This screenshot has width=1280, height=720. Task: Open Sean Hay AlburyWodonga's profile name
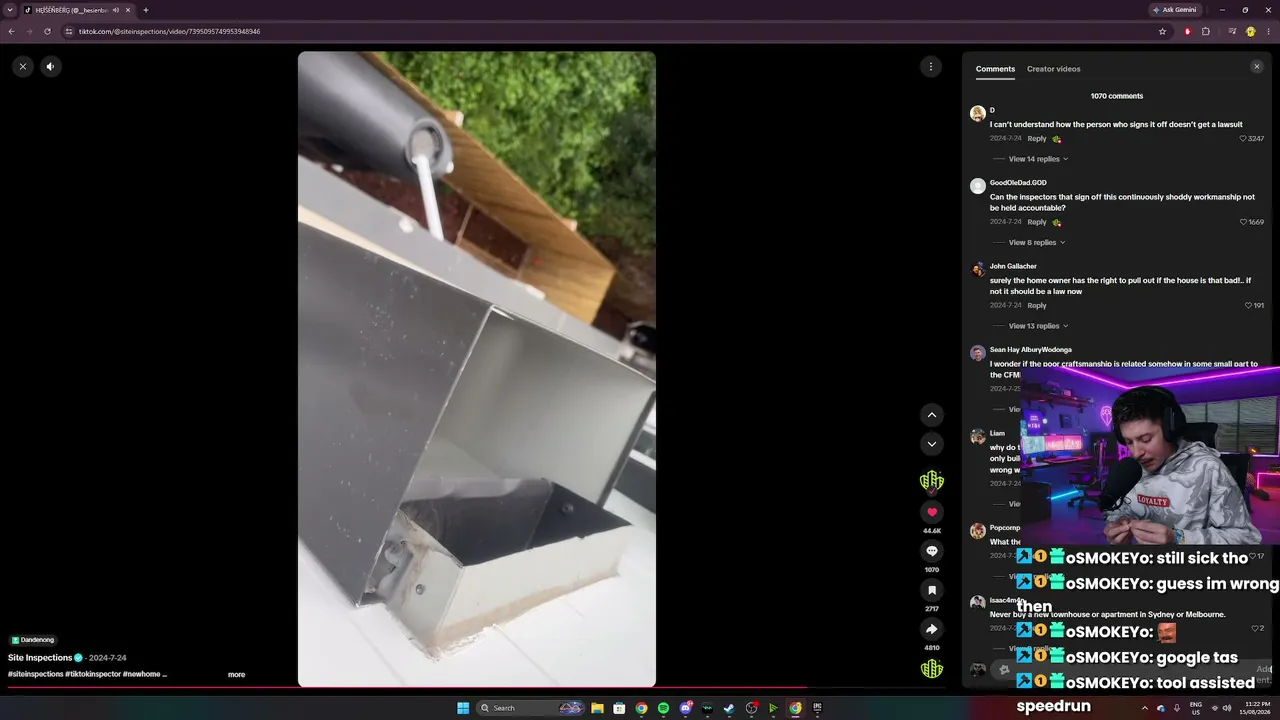1031,350
